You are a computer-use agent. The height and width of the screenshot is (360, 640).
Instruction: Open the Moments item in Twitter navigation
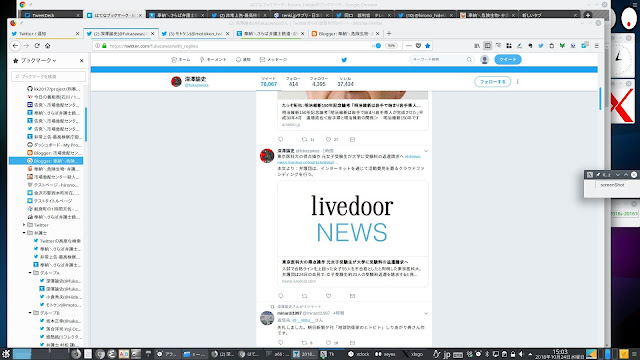[x=213, y=60]
